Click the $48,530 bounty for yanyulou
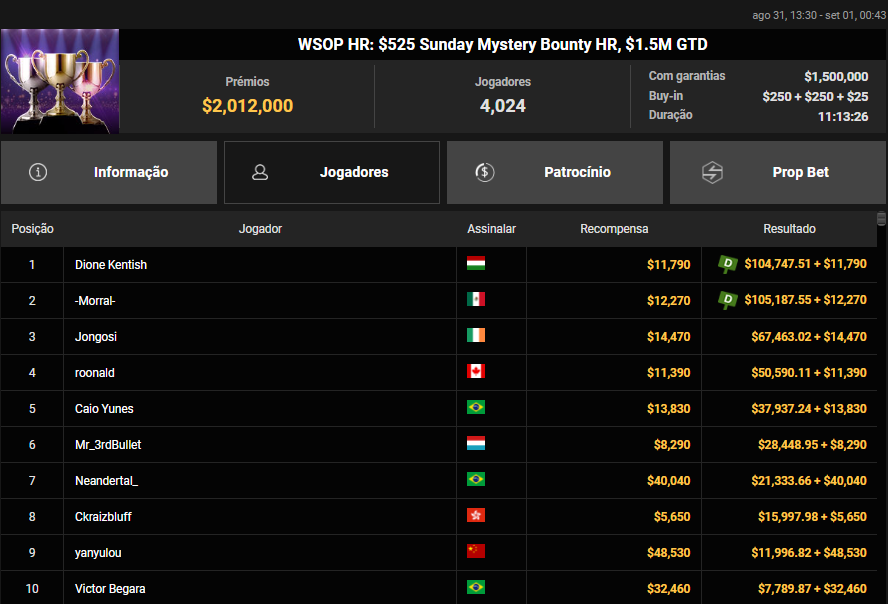Image resolution: width=888 pixels, height=604 pixels. click(669, 553)
